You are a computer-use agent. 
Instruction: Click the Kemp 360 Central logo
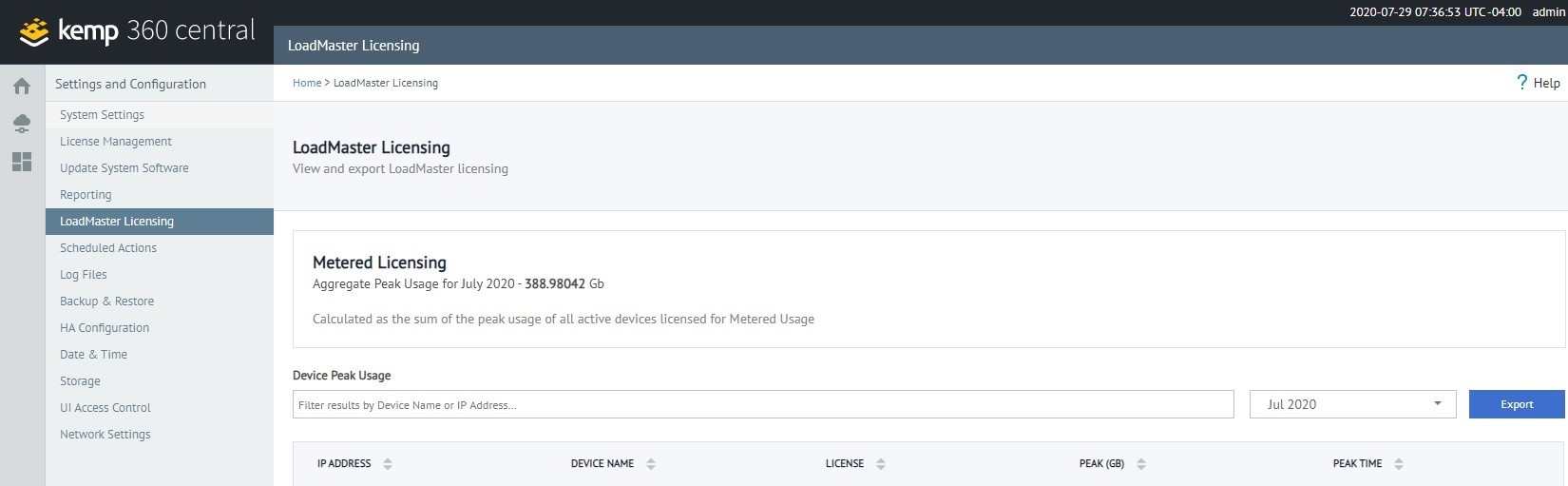(x=137, y=31)
